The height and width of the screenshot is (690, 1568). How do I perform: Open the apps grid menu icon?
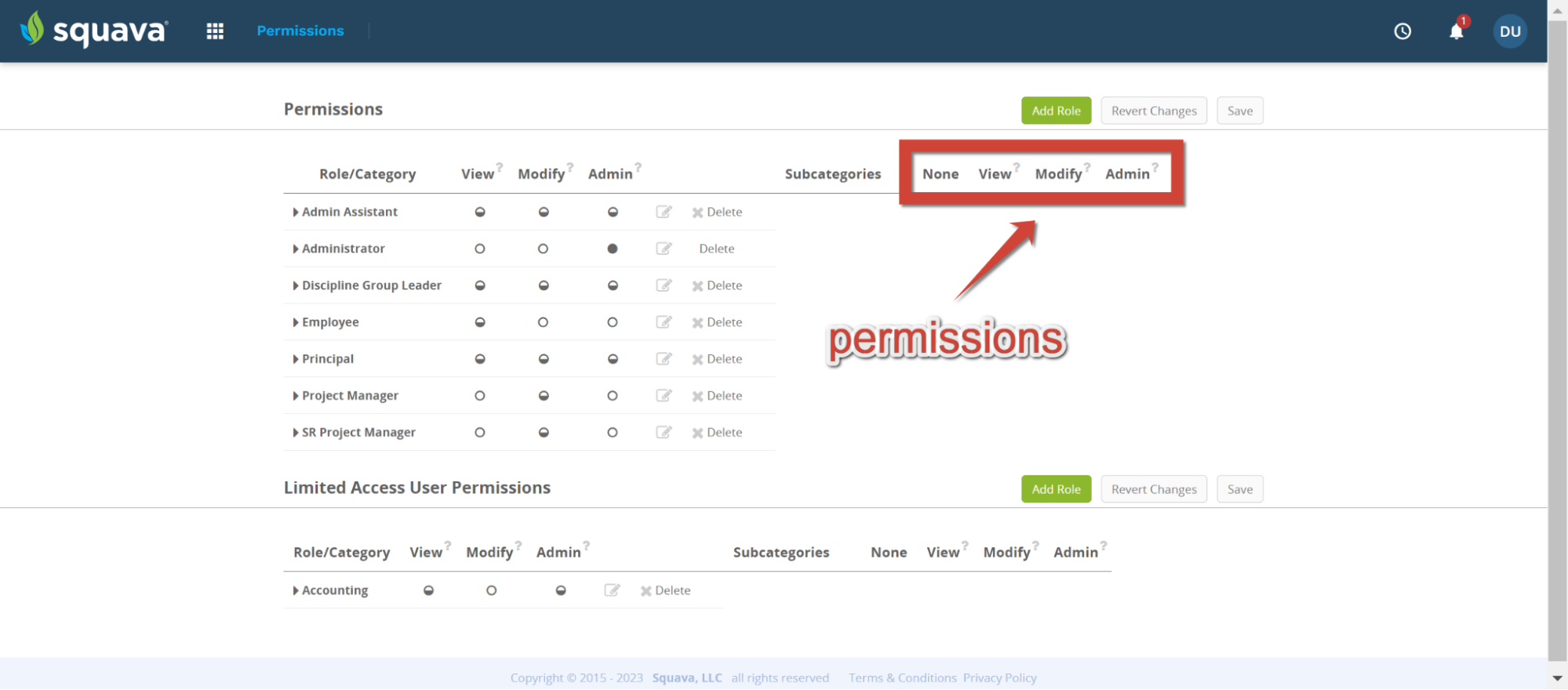coord(215,31)
